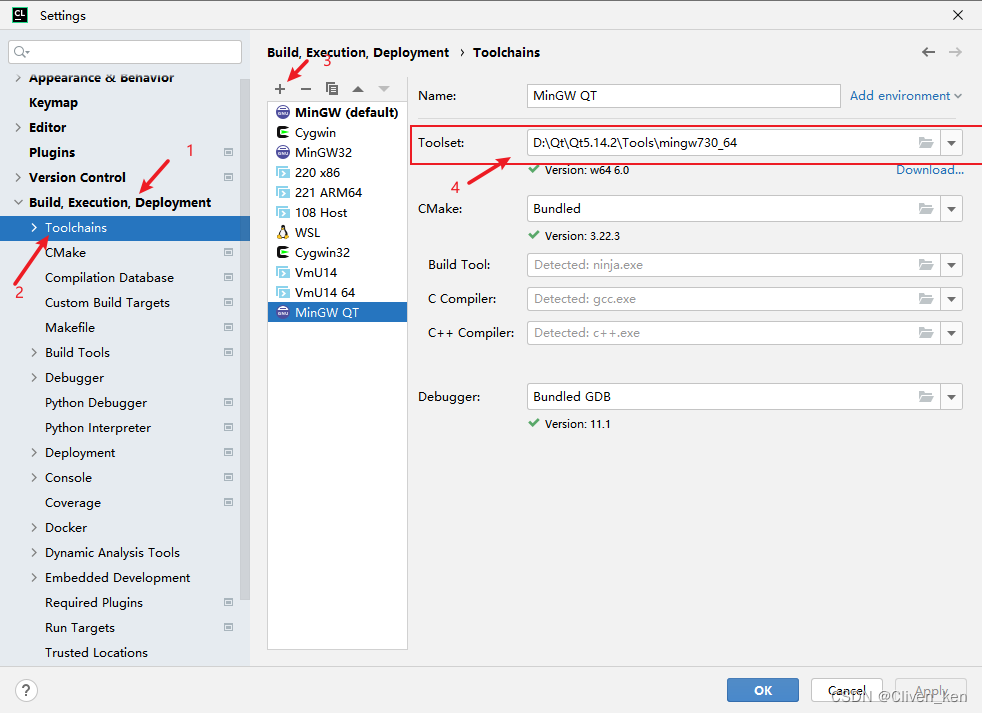Open CMake dropdown arrow
This screenshot has width=982, height=713.
click(x=951, y=209)
